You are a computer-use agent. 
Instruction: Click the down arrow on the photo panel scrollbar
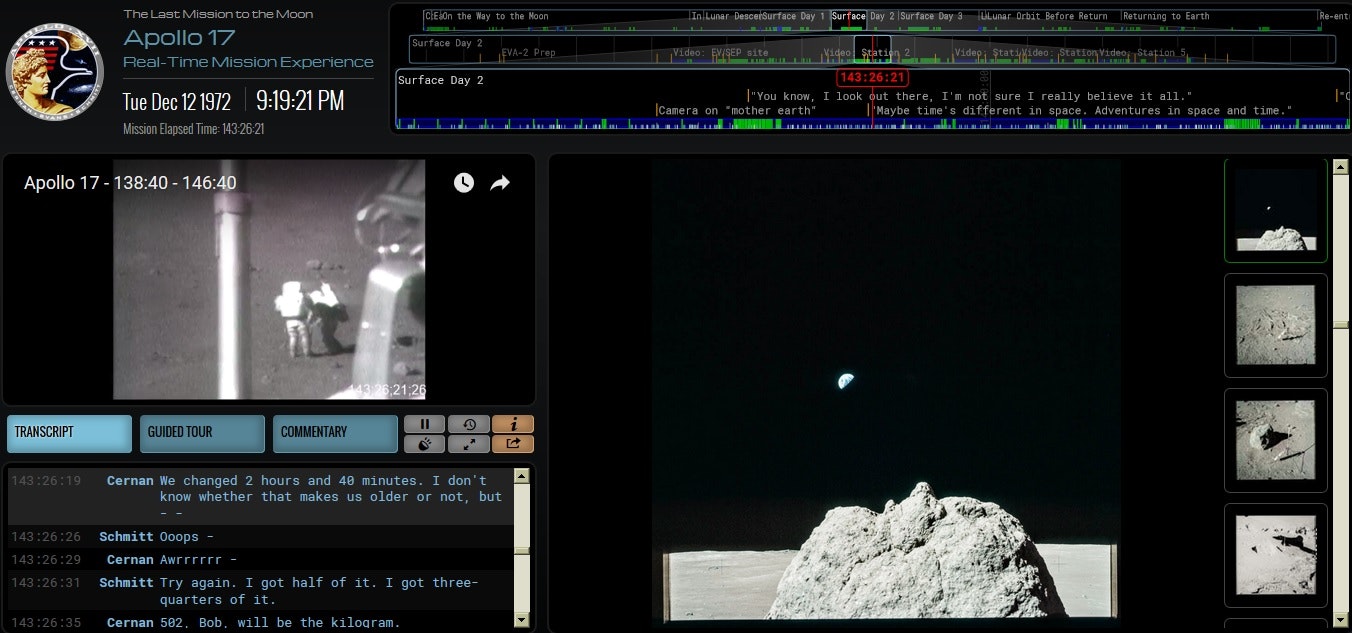coord(1340,621)
